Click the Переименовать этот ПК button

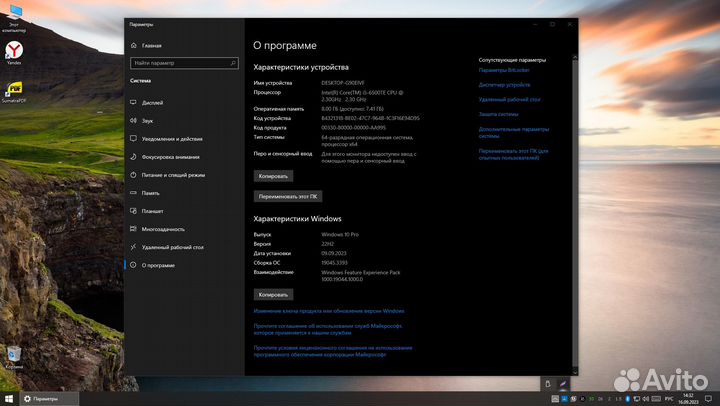point(288,196)
